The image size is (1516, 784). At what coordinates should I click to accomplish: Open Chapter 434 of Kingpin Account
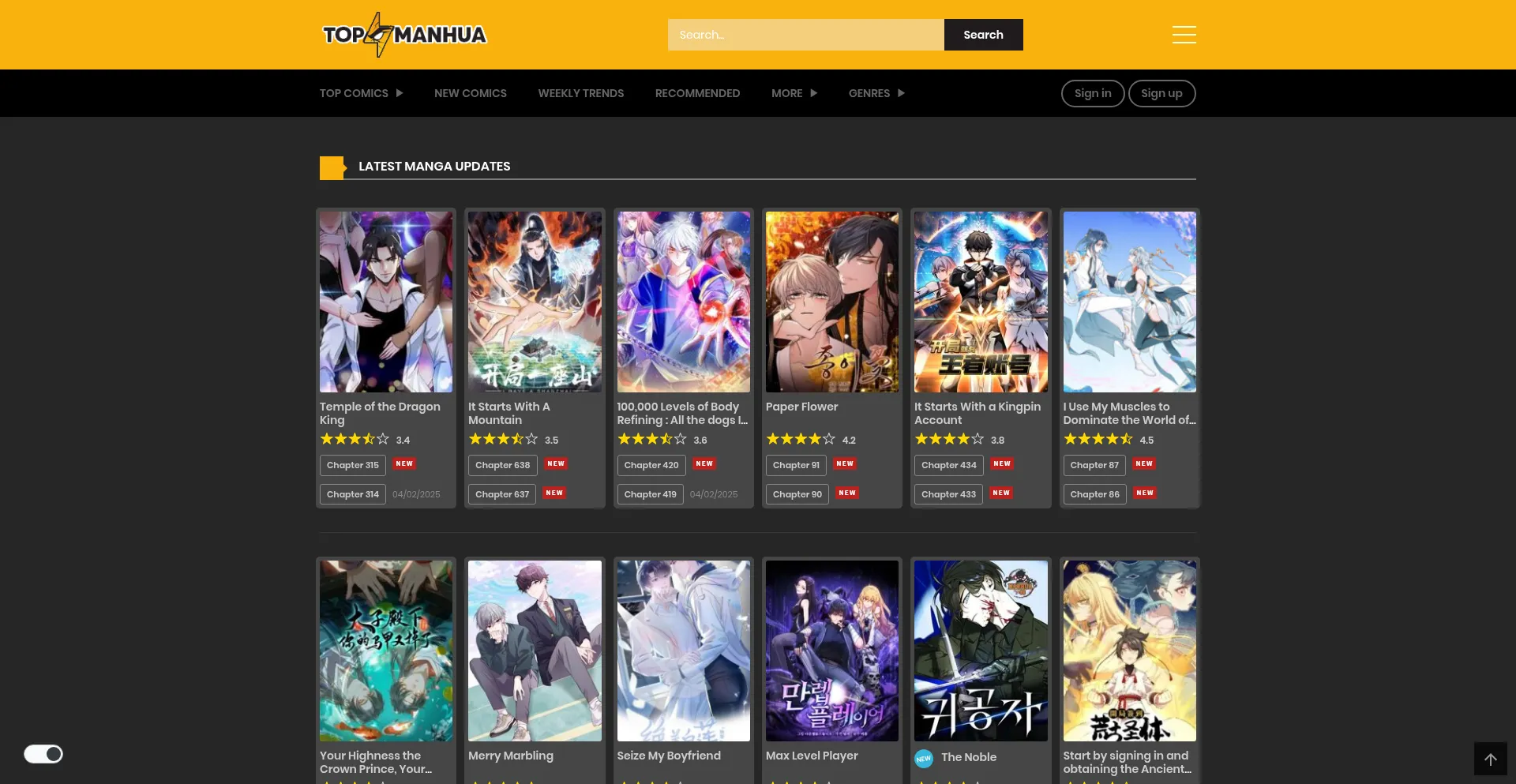pyautogui.click(x=949, y=465)
